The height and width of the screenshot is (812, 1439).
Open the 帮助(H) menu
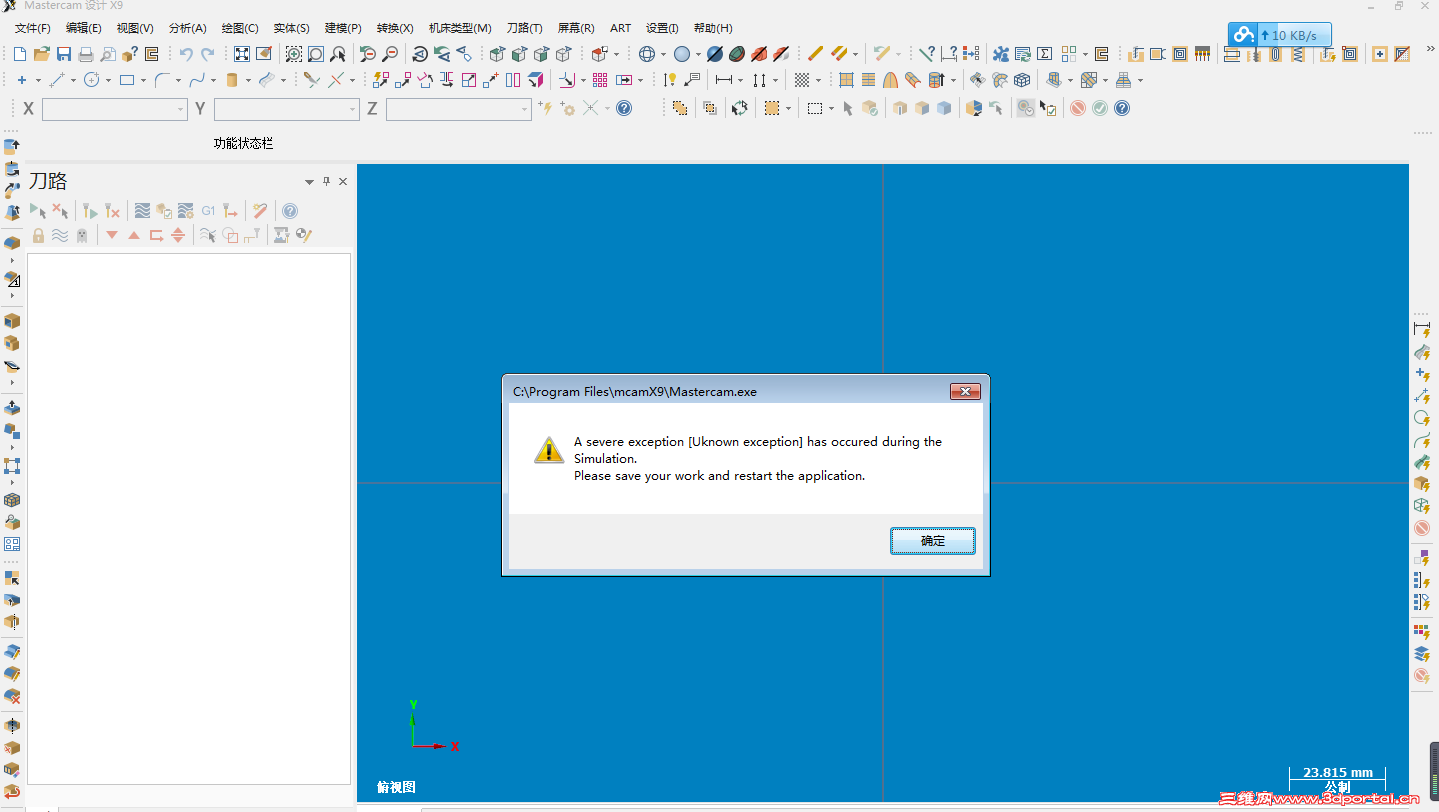712,28
